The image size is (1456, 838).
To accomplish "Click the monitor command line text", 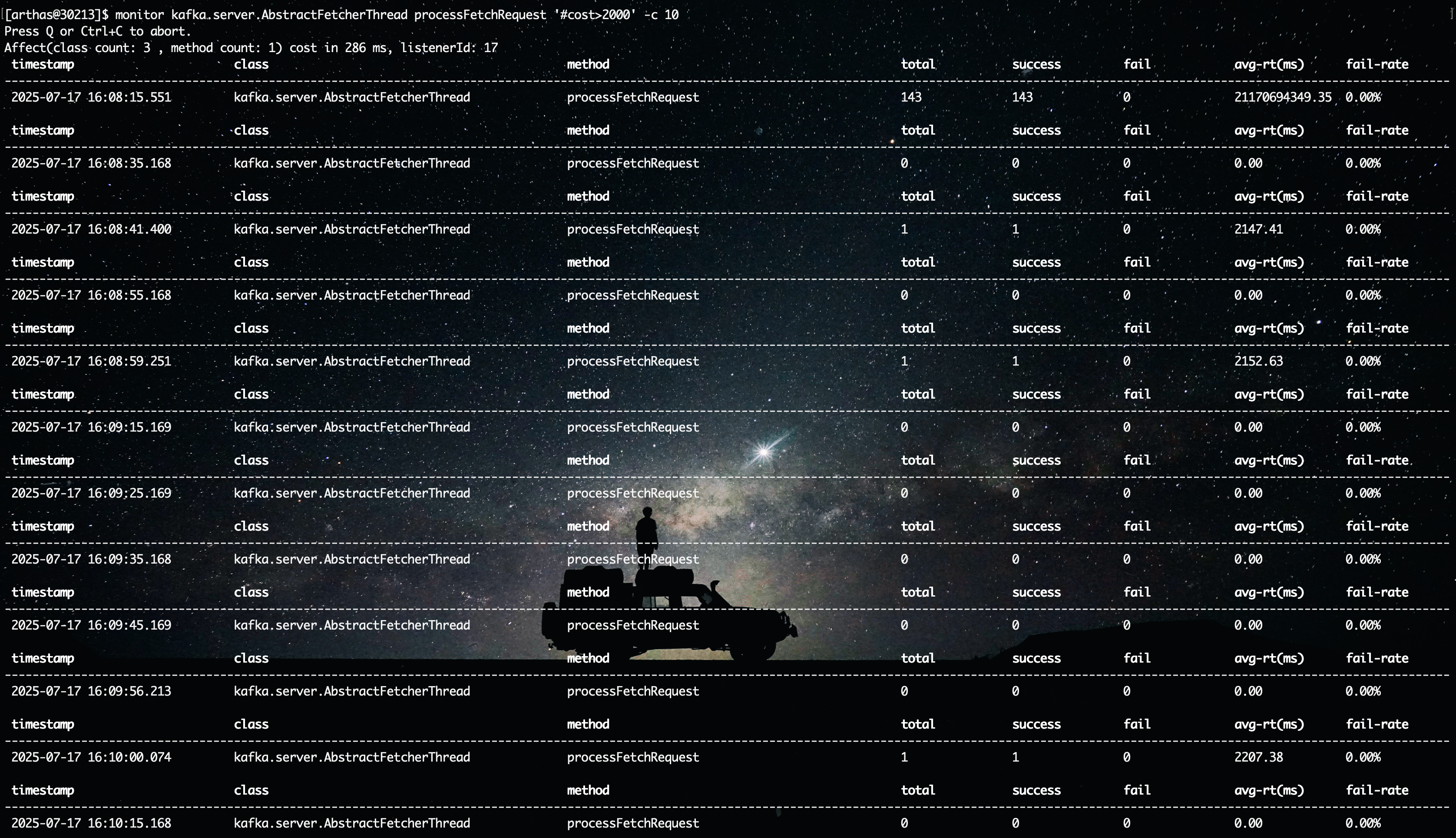I will [397, 15].
